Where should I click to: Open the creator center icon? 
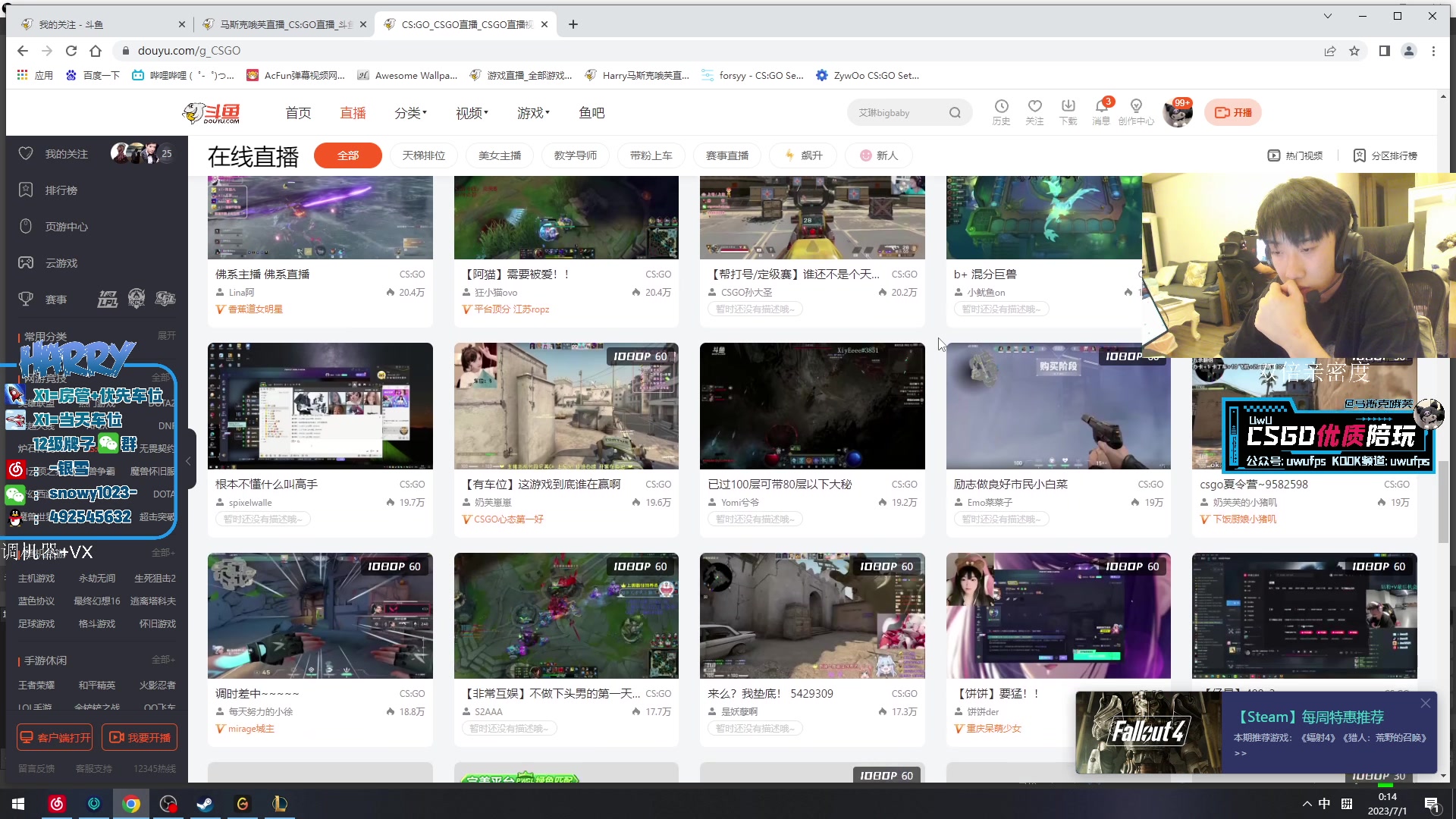pyautogui.click(x=1136, y=111)
